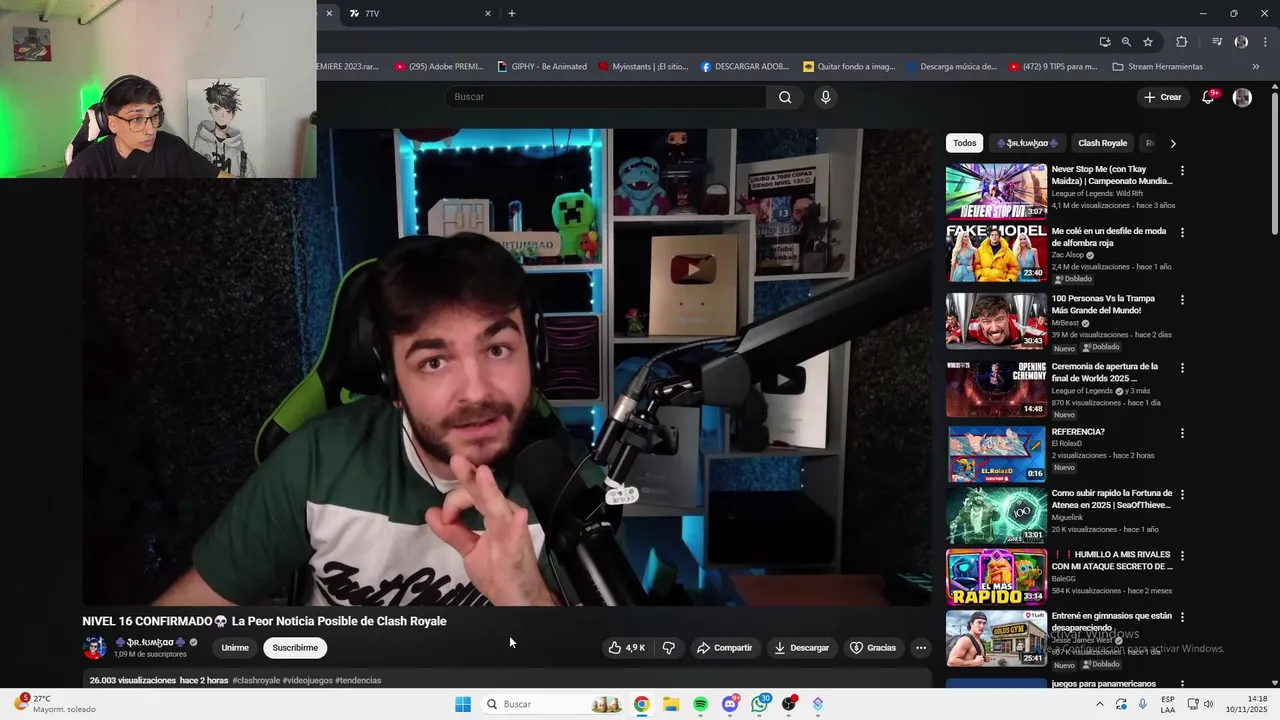Screen dimensions: 1280x720
Task: Join channel with Unirme button
Action: pyautogui.click(x=235, y=648)
